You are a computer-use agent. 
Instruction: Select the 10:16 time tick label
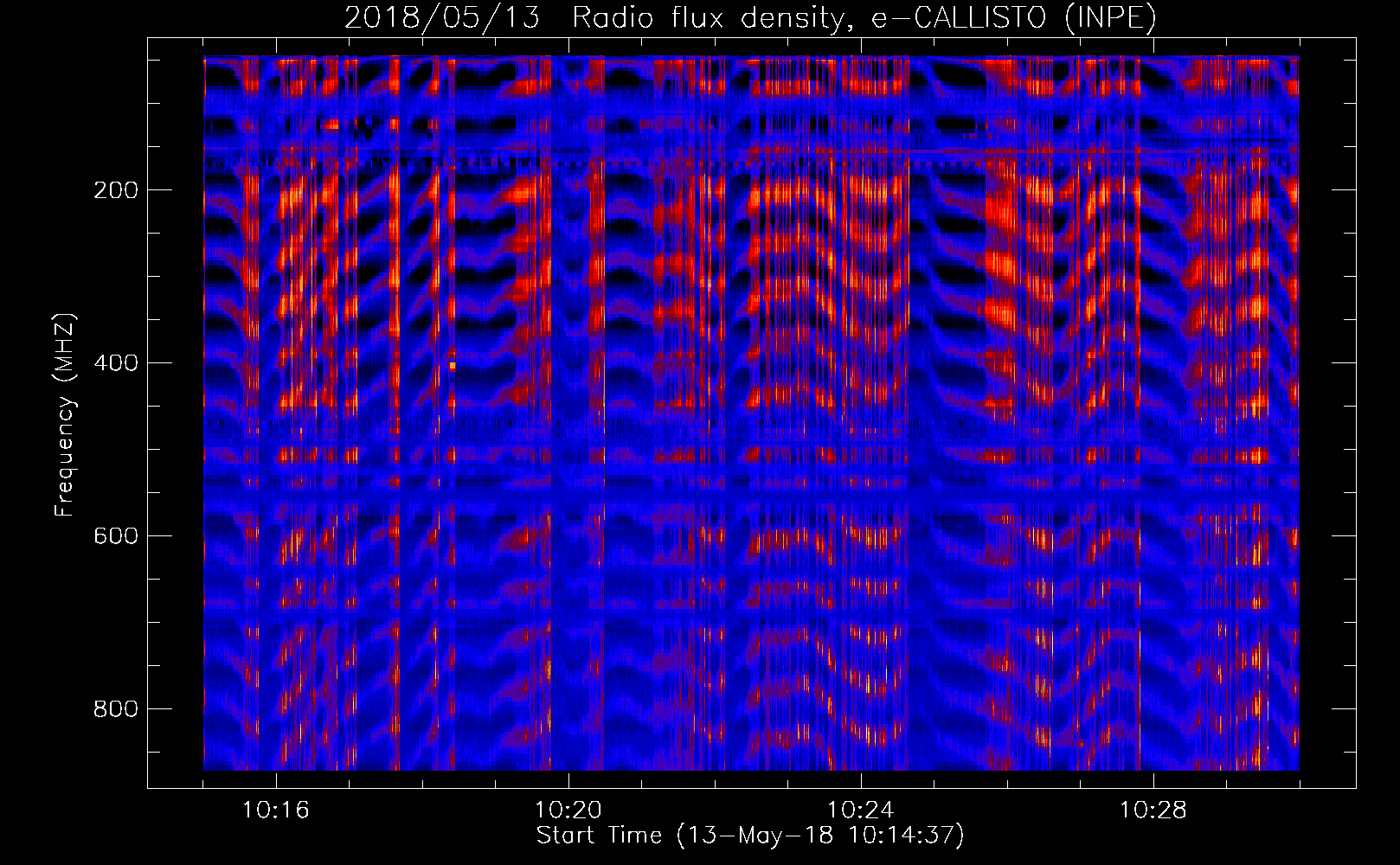[275, 811]
